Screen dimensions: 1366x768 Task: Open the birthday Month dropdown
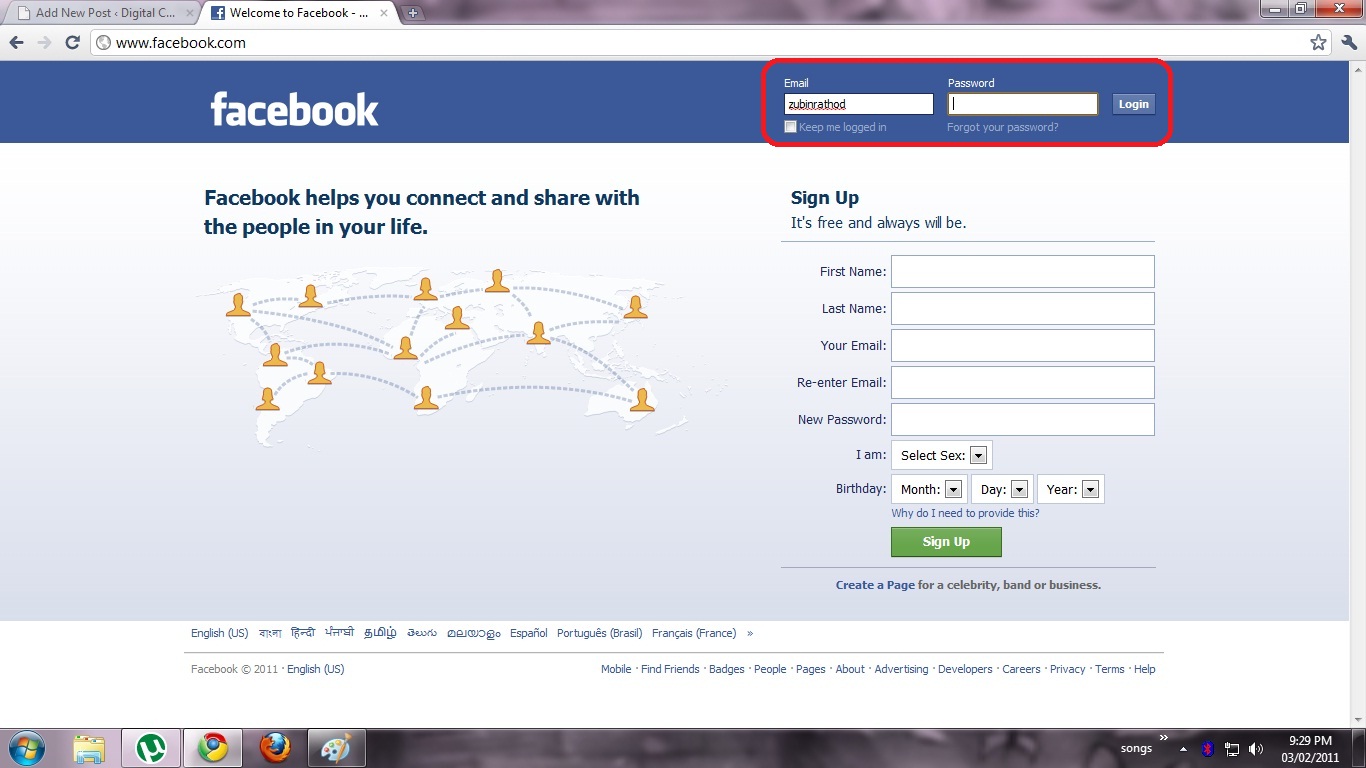pyautogui.click(x=927, y=489)
